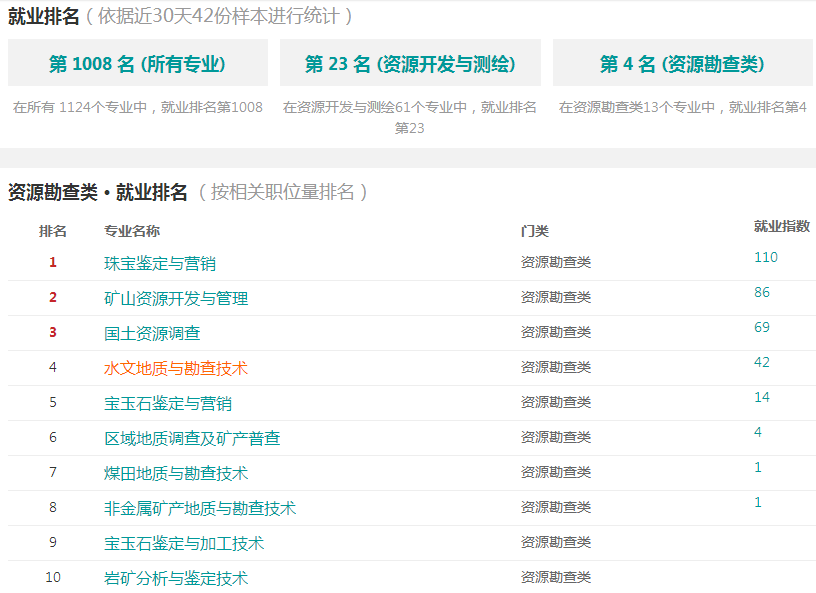Click the employment index value 4
Image resolution: width=816 pixels, height=593 pixels.
point(758,432)
